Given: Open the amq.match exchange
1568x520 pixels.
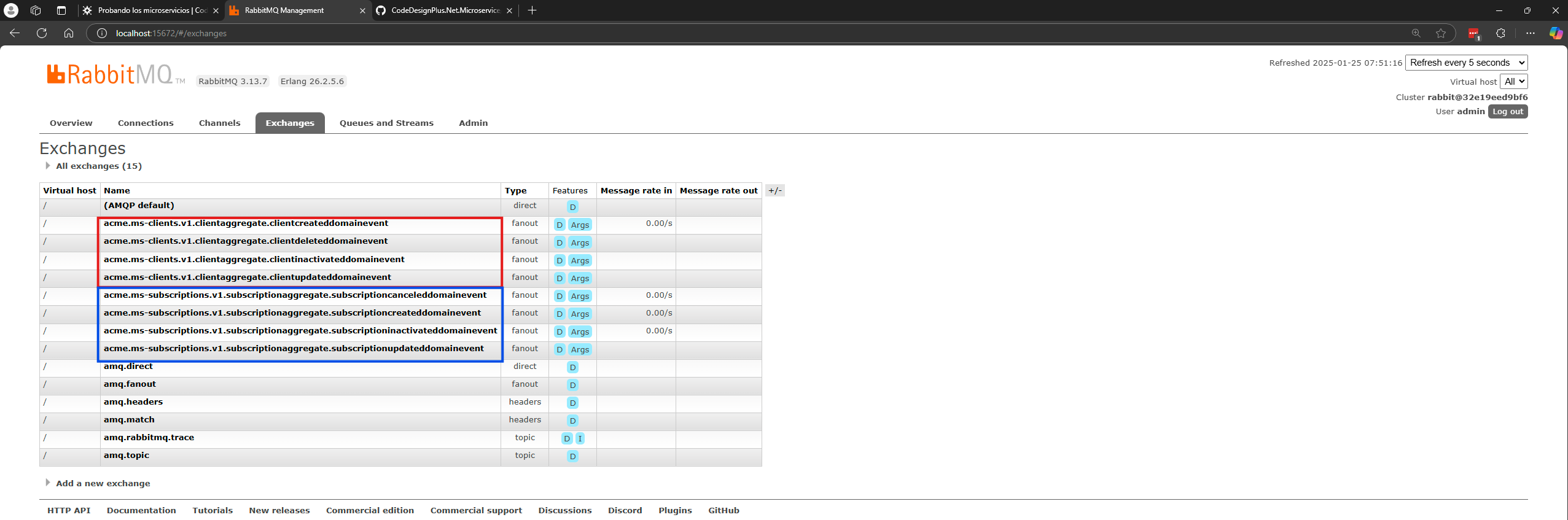Looking at the screenshot, I should 129,419.
